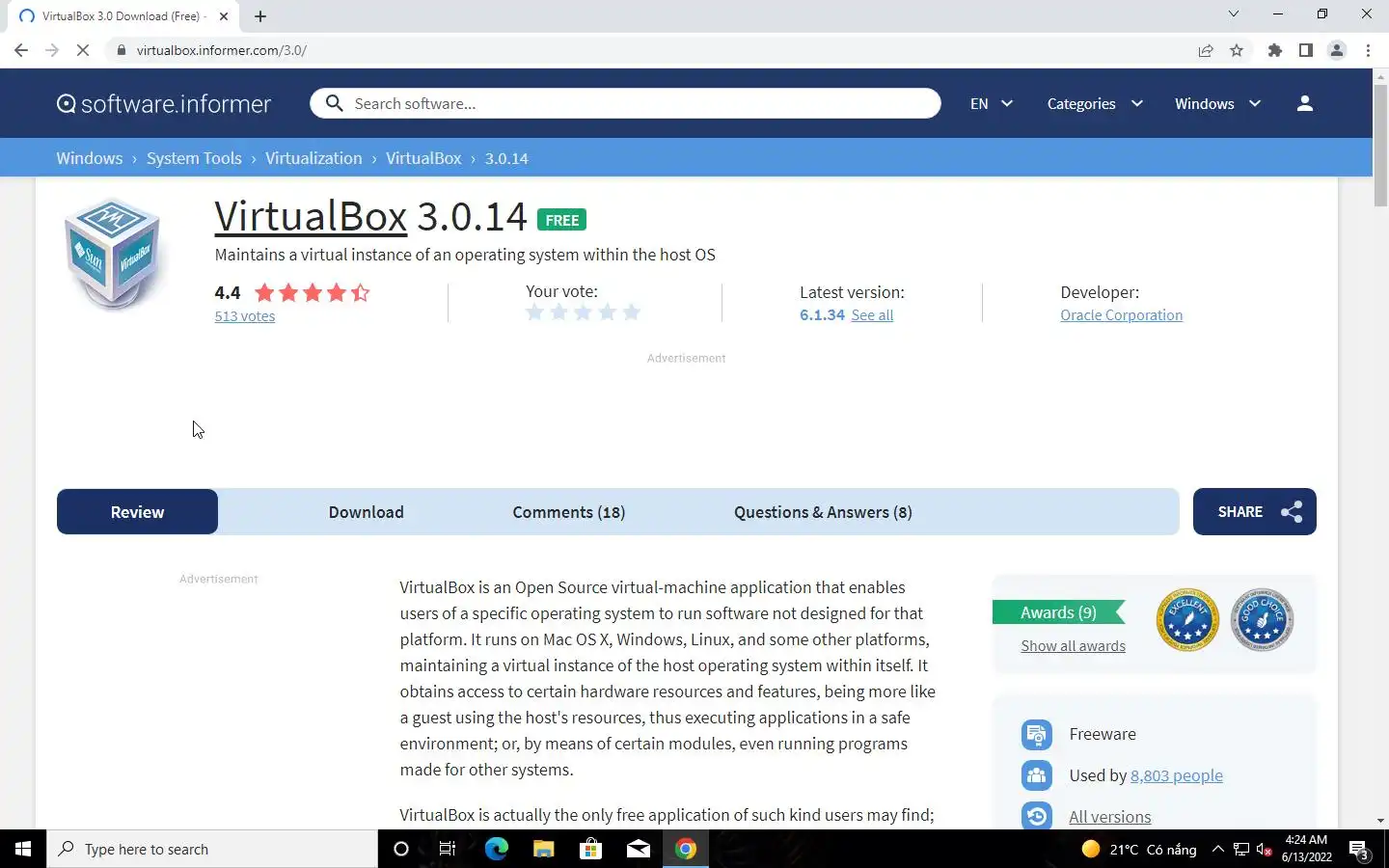Click the VirtualBox title heading link
Viewport: 1389px width, 868px height.
[311, 216]
